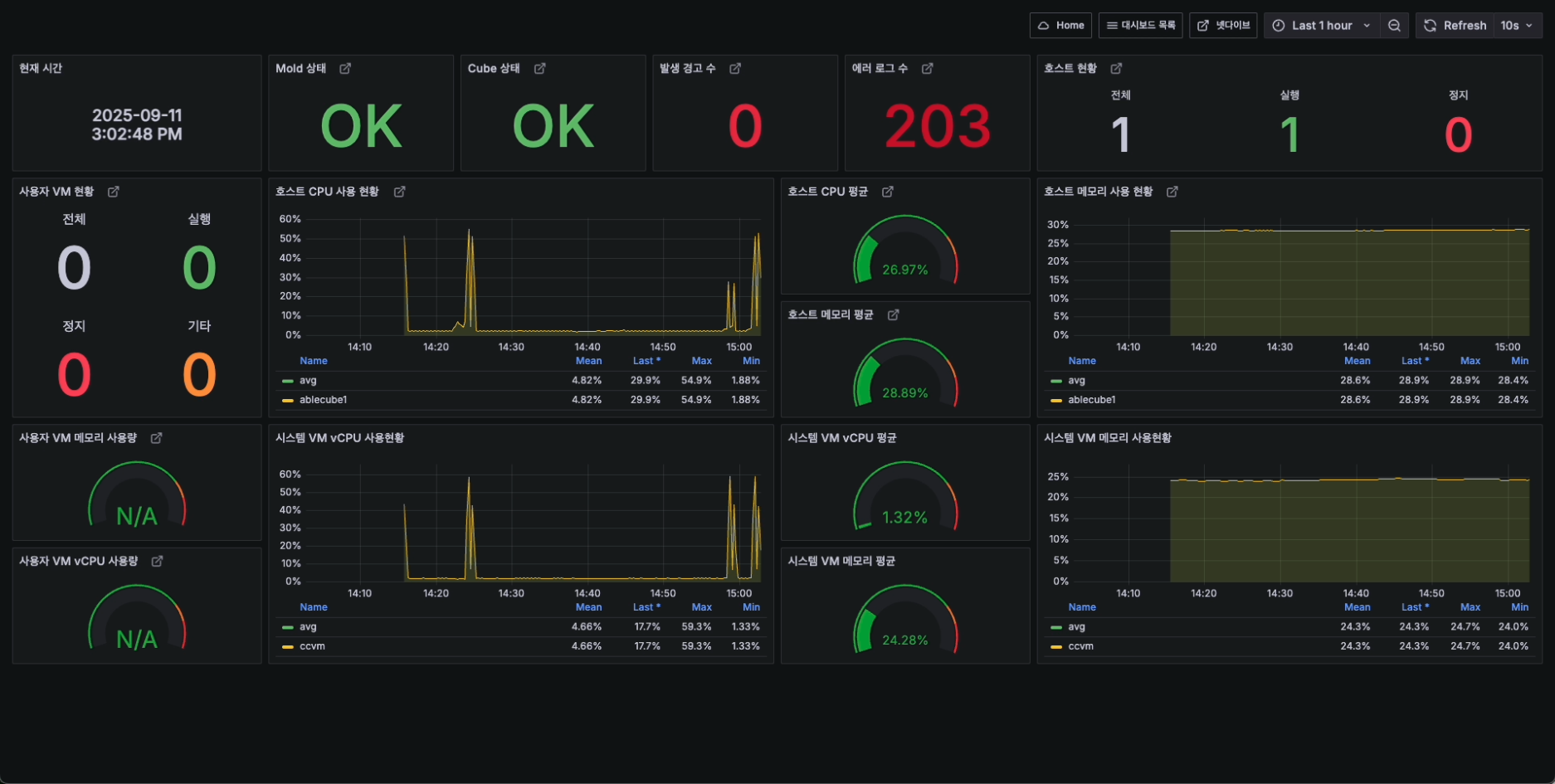Image resolution: width=1555 pixels, height=784 pixels.
Task: Open link icon beside 호스트 CPU 평균
Action: pyautogui.click(x=887, y=192)
